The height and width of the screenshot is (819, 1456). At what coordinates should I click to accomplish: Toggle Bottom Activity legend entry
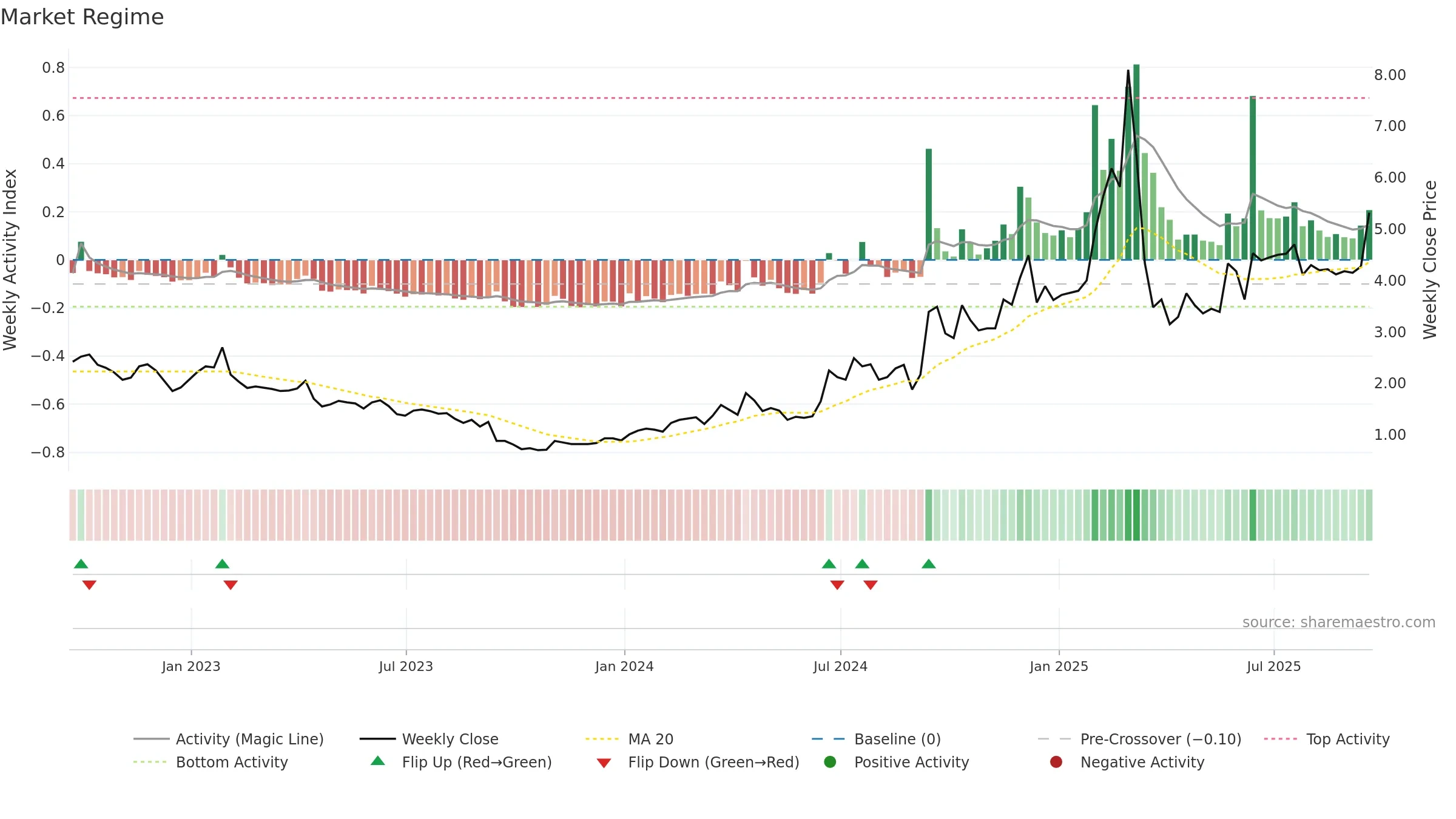pos(211,762)
